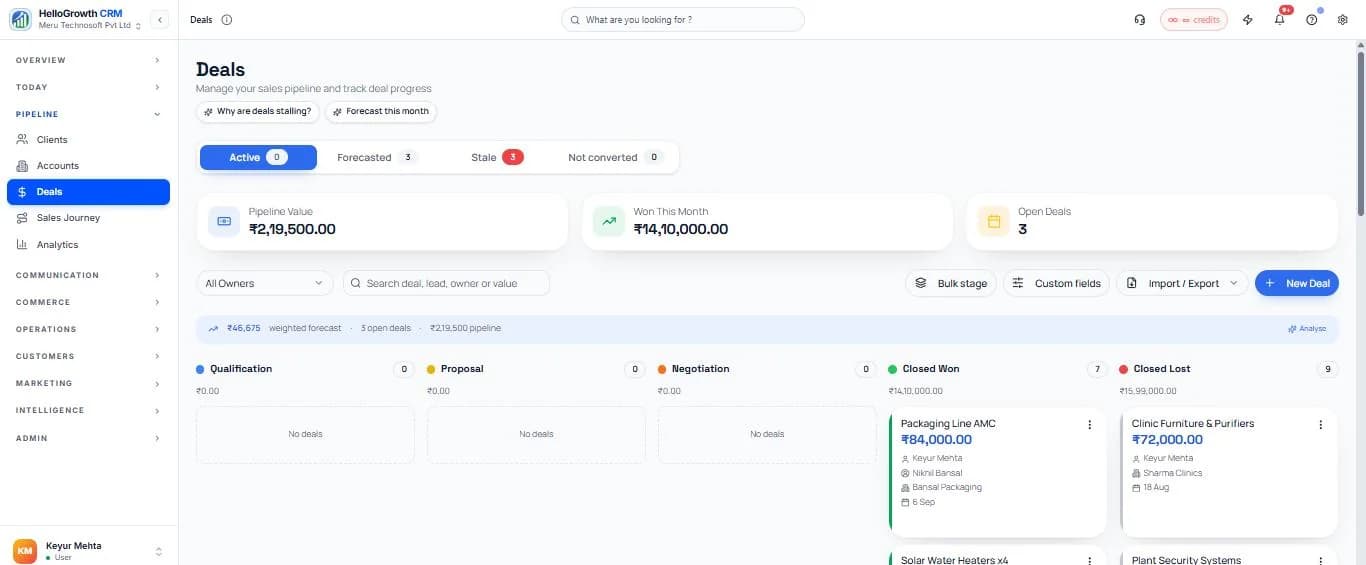Click the credits pill in the header
This screenshot has height=565, width=1366.
(1193, 20)
